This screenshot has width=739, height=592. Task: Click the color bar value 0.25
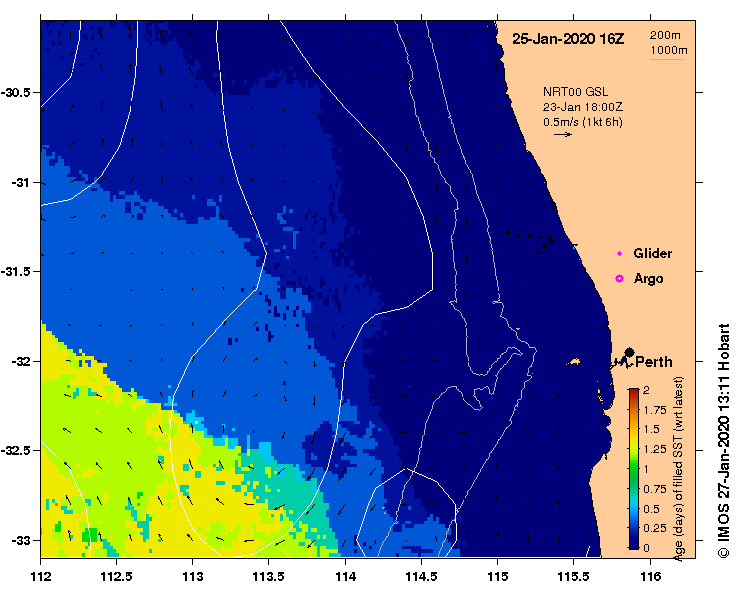tap(654, 528)
